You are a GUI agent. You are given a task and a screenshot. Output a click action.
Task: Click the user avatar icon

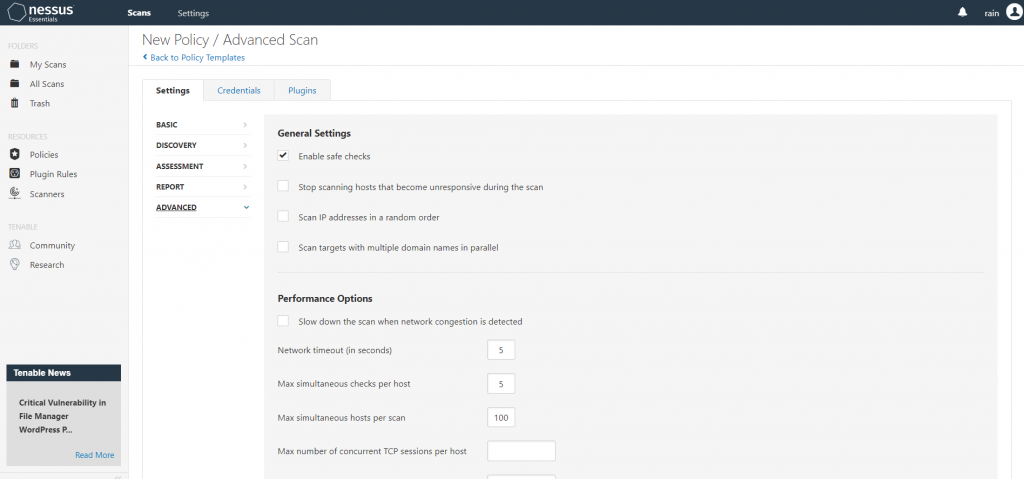[1014, 12]
